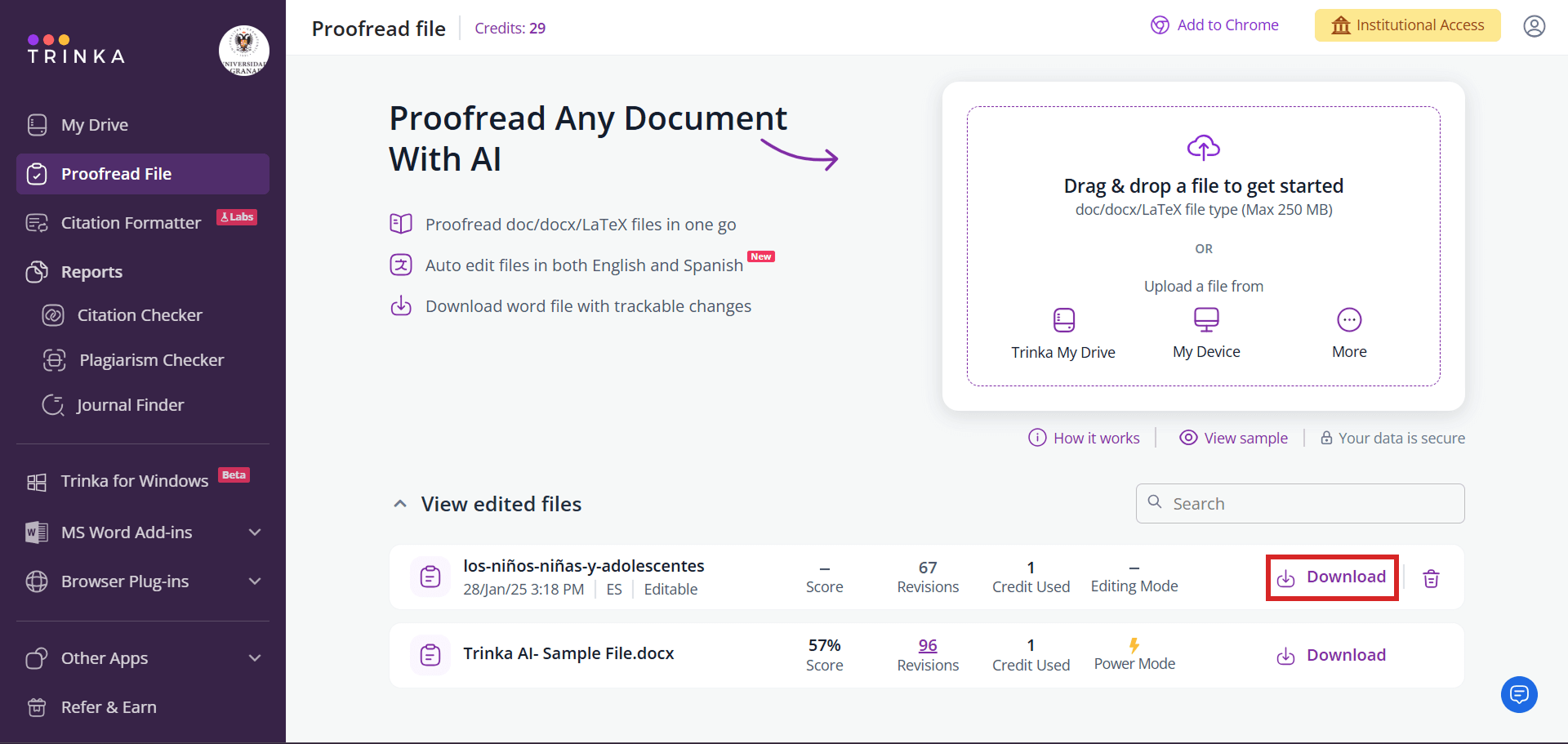This screenshot has width=1568, height=744.
Task: Click the Labs badge on Citation Formatter
Action: 237,217
